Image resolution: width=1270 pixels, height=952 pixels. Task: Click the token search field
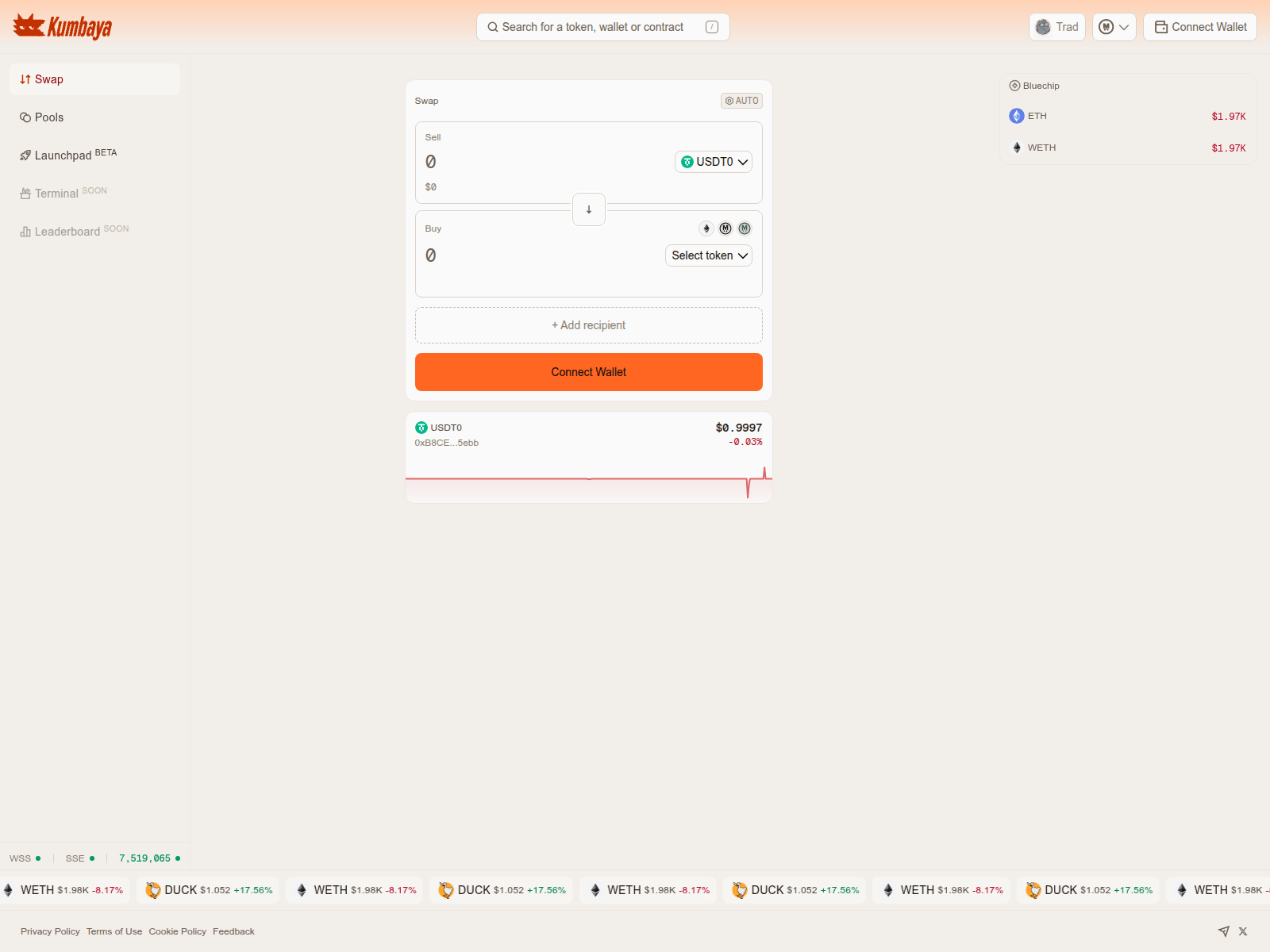click(x=602, y=27)
